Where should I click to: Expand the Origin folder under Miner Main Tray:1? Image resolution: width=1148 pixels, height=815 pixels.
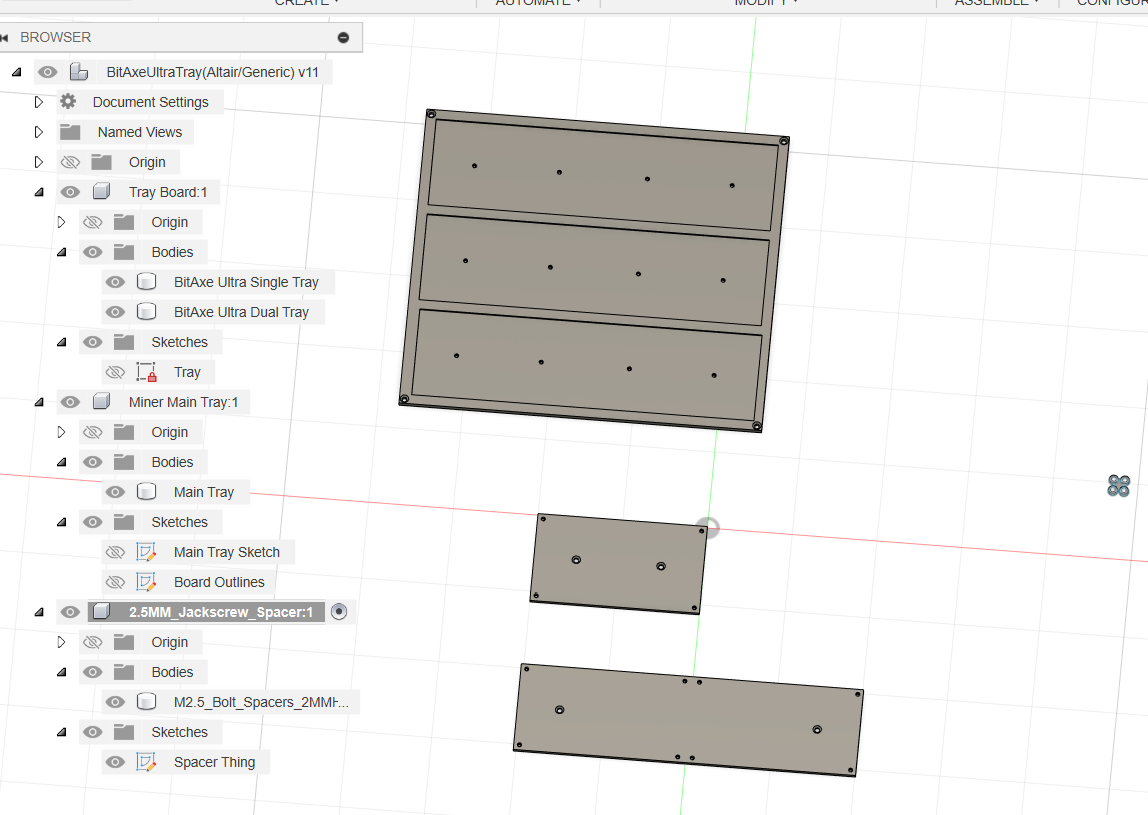[62, 432]
